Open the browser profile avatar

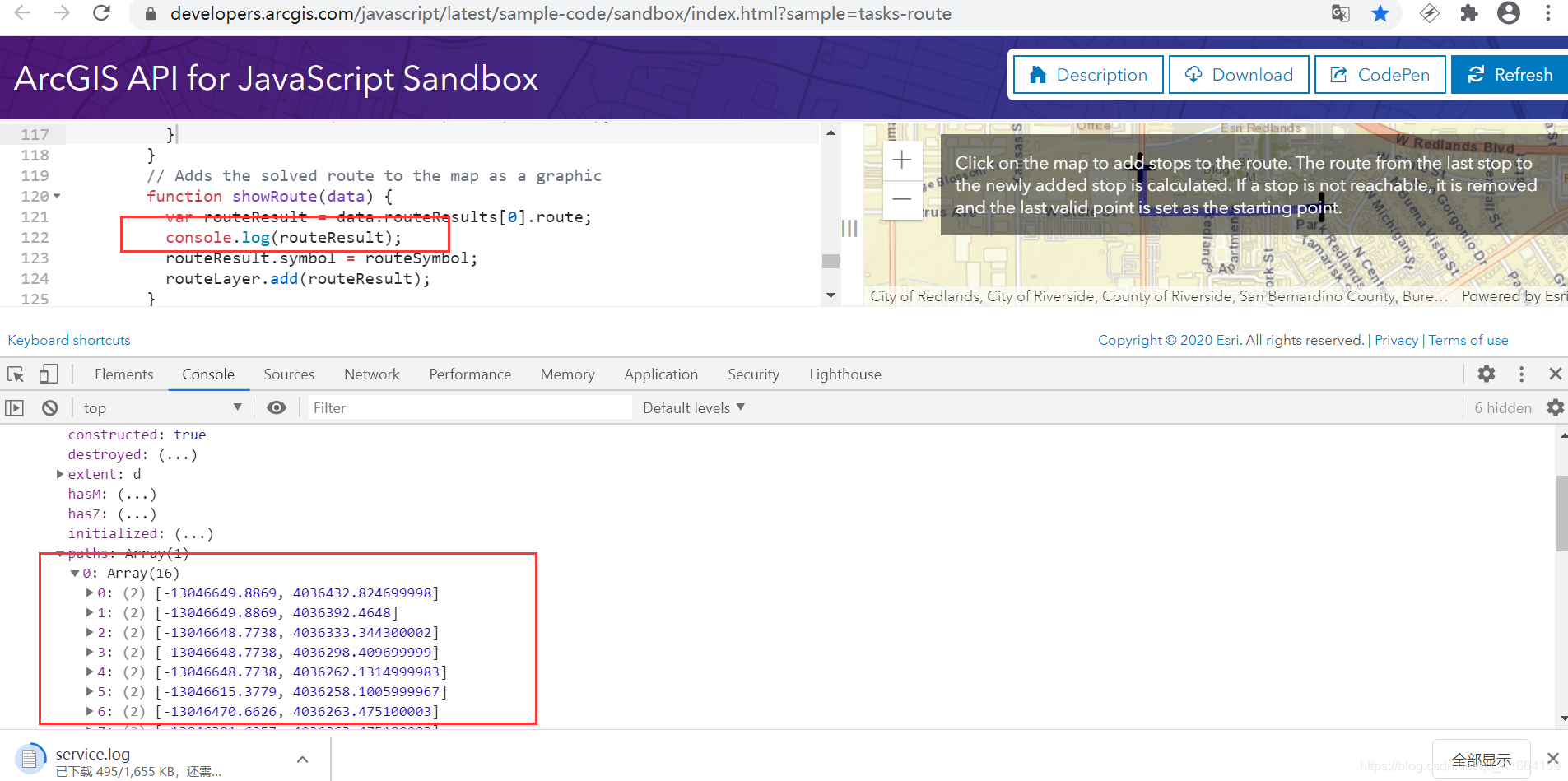coord(1509,13)
